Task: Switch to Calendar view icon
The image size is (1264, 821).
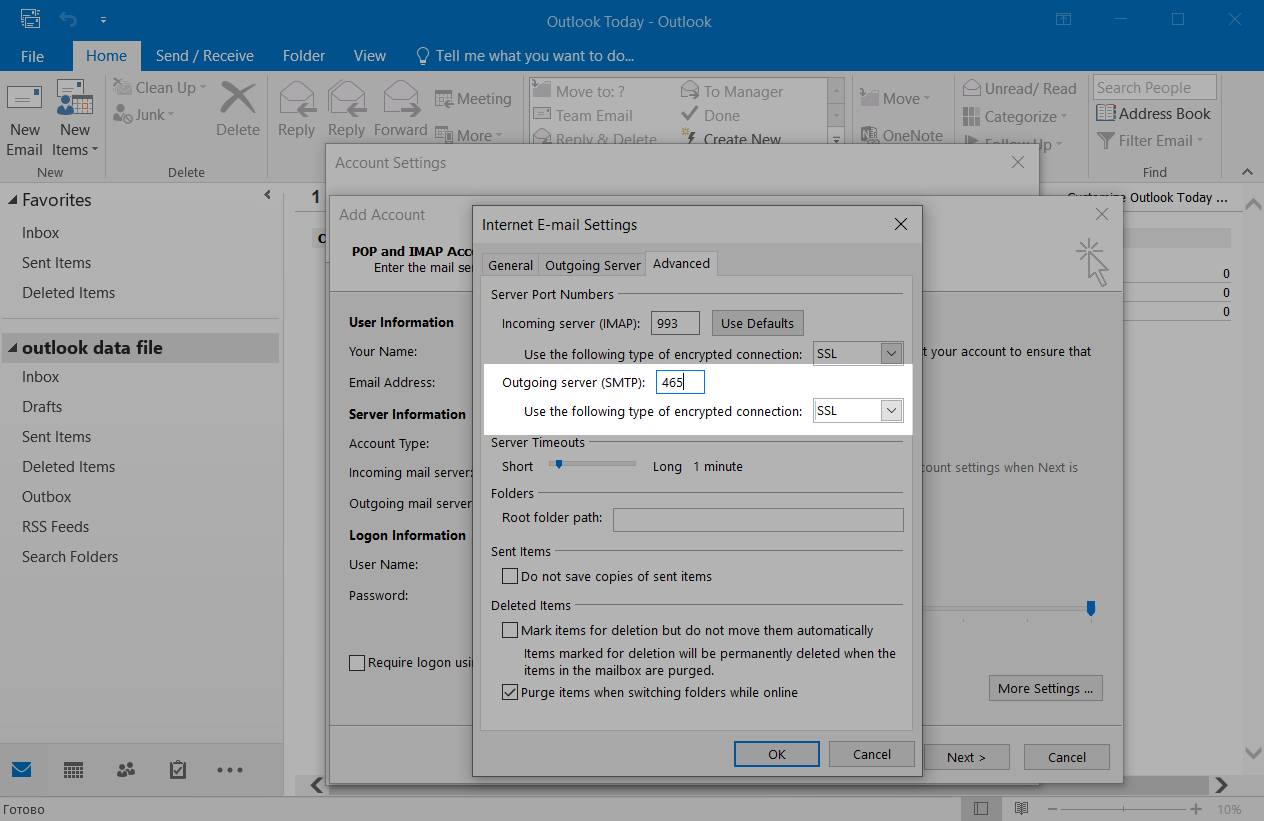Action: [x=73, y=770]
